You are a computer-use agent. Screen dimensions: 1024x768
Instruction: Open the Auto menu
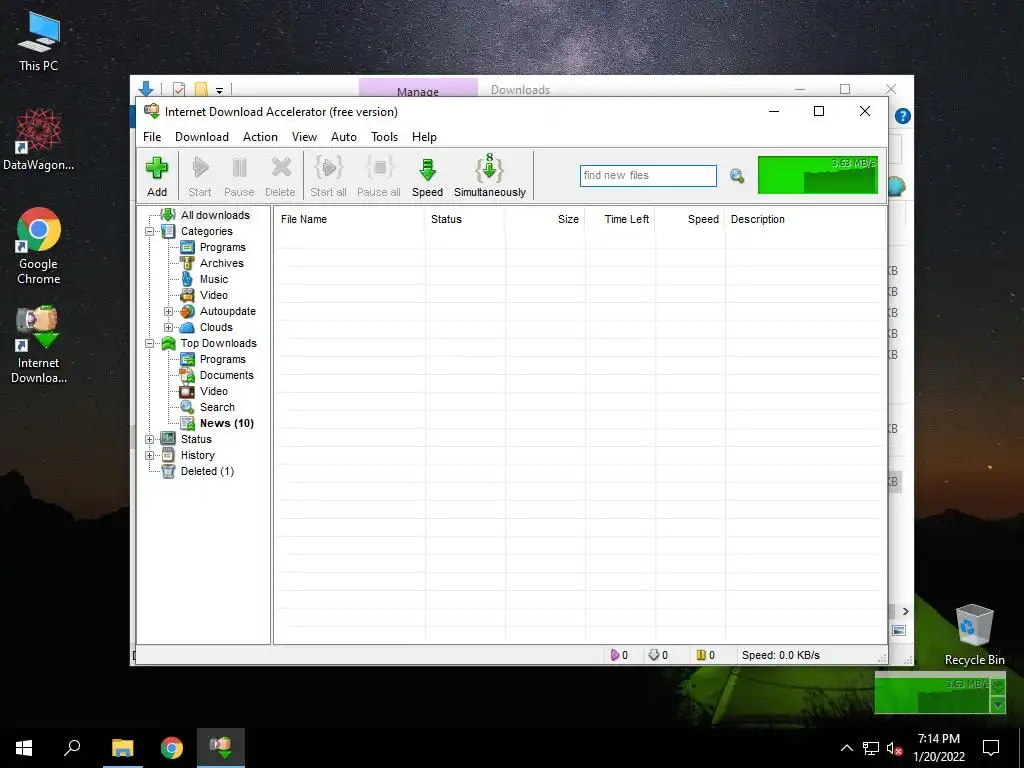(x=344, y=136)
